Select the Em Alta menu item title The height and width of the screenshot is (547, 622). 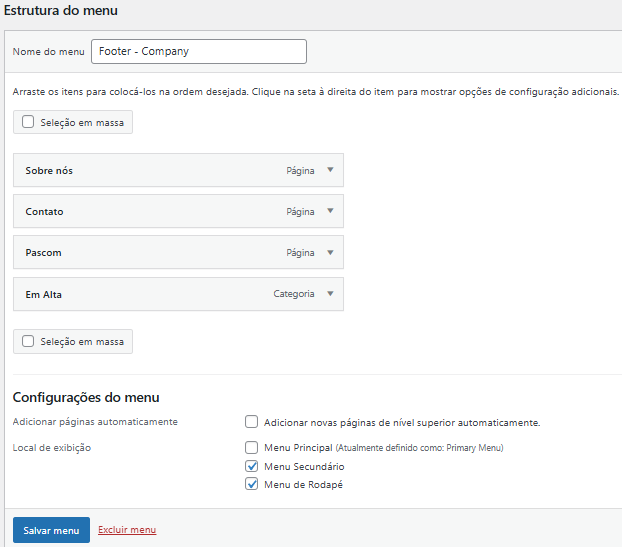[44, 294]
